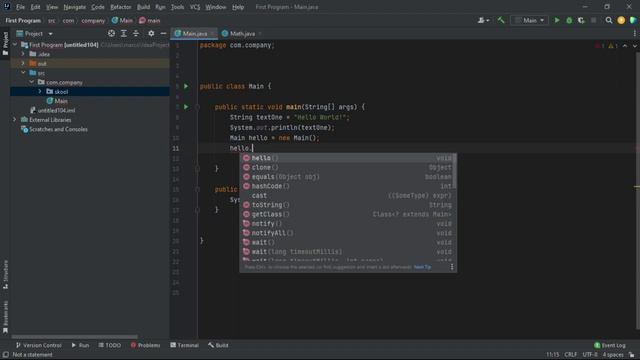
Task: Click line separator CRLF in status bar
Action: (x=570, y=355)
